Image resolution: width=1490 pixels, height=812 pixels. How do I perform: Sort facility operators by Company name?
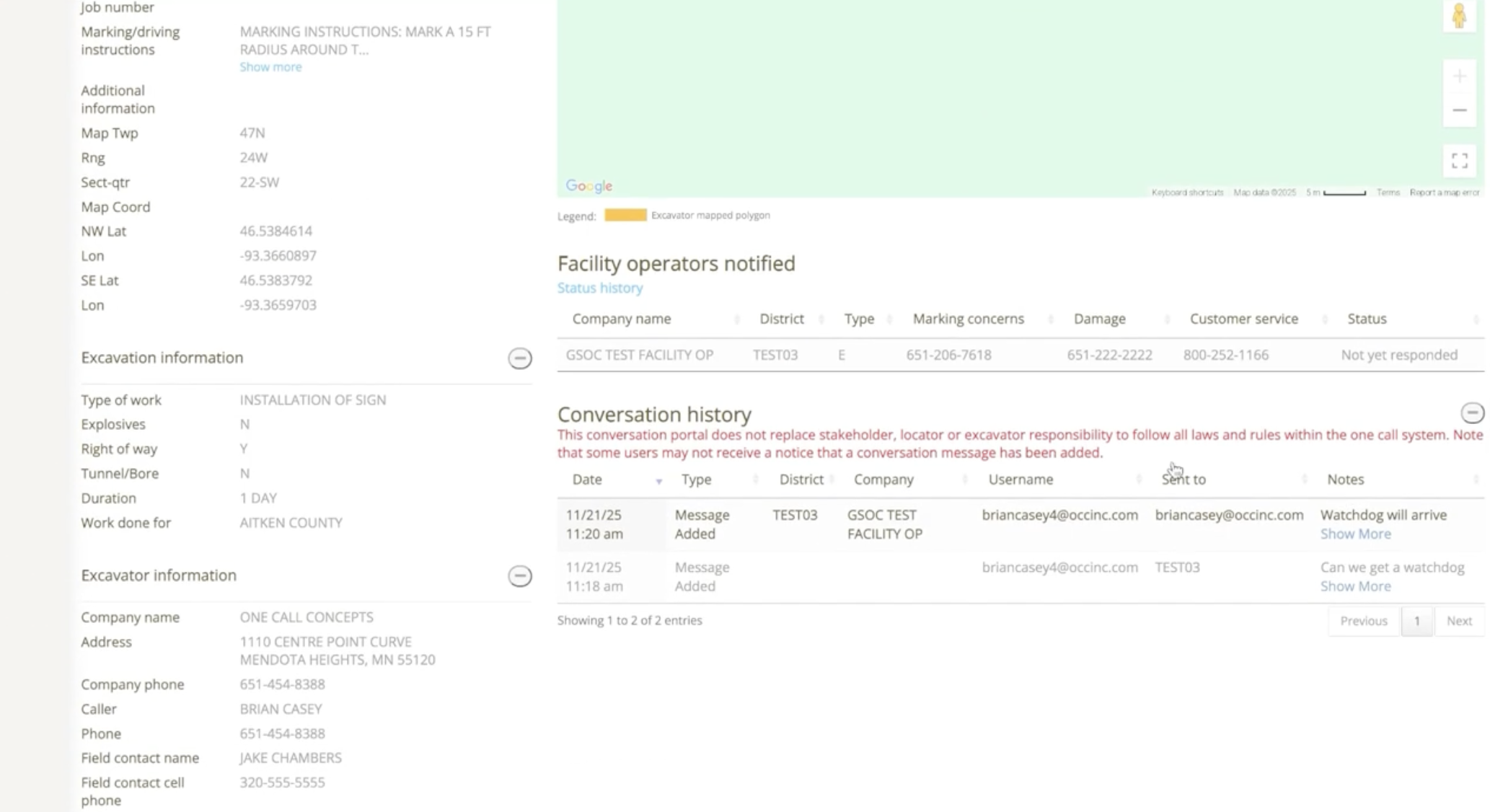click(621, 319)
